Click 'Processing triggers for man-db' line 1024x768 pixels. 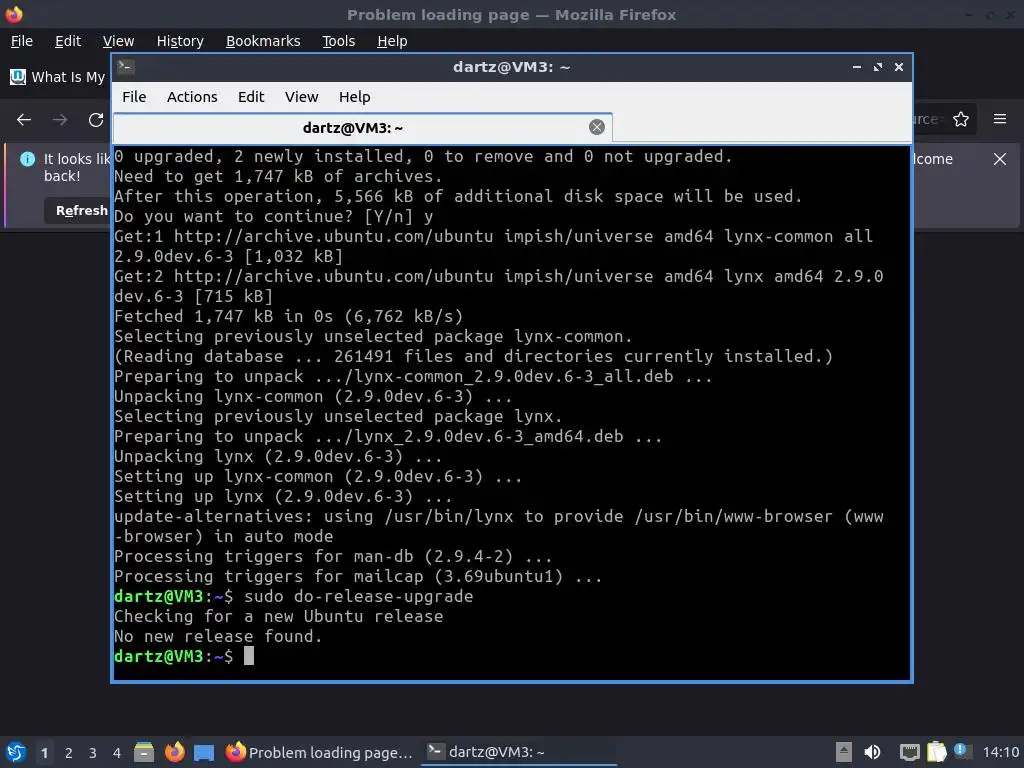pyautogui.click(x=333, y=556)
